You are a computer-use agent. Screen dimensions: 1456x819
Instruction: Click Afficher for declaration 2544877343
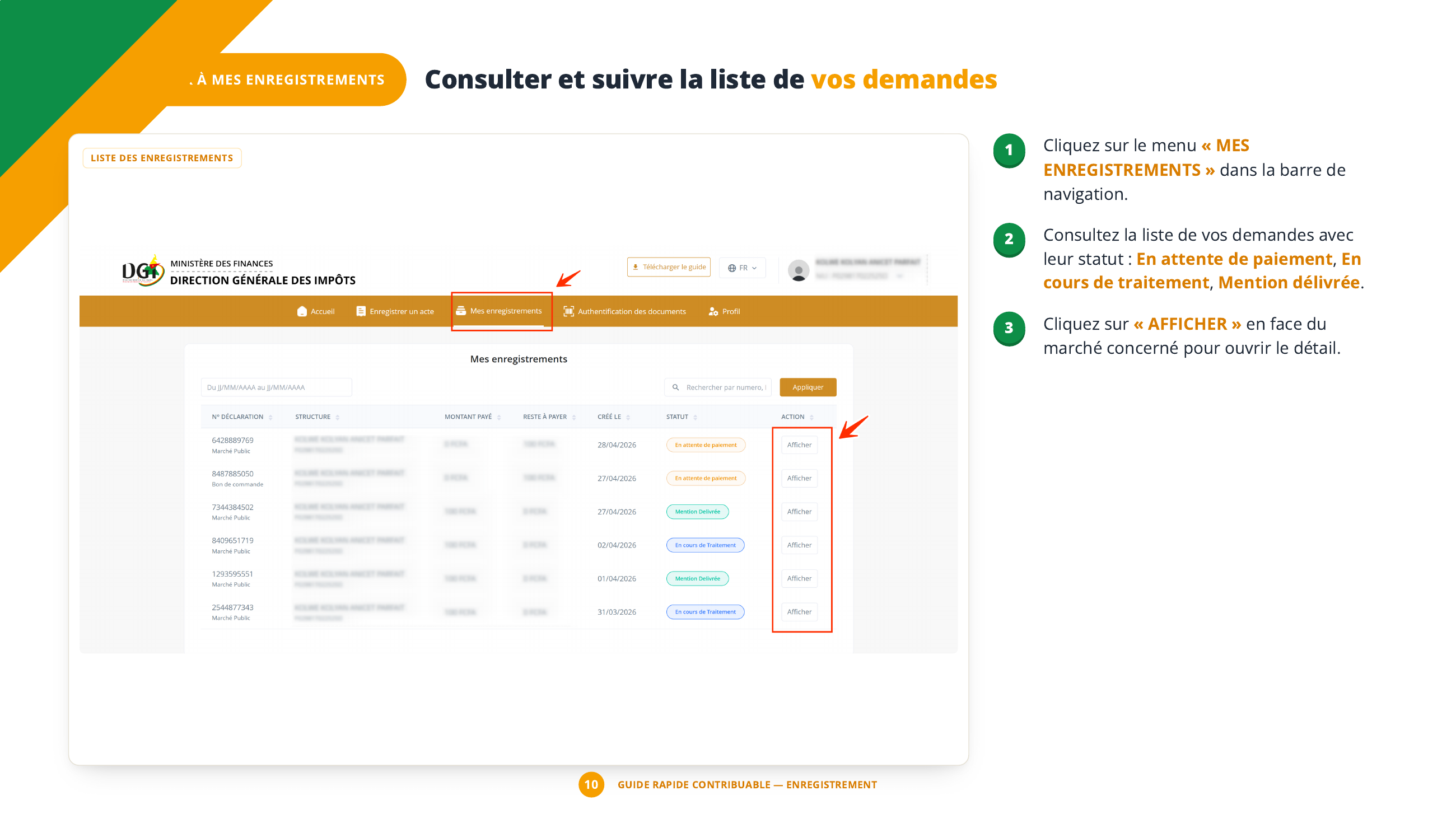(799, 611)
